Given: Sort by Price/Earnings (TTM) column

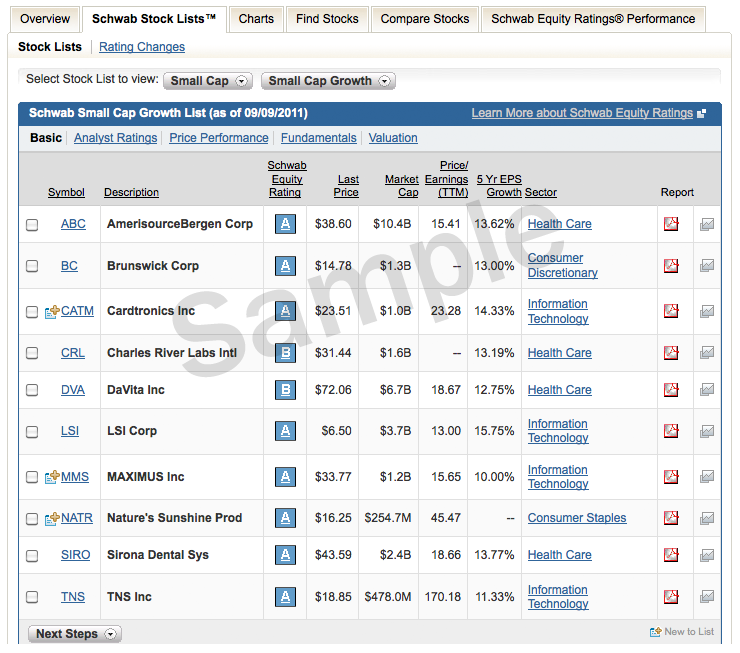Looking at the screenshot, I should [446, 179].
